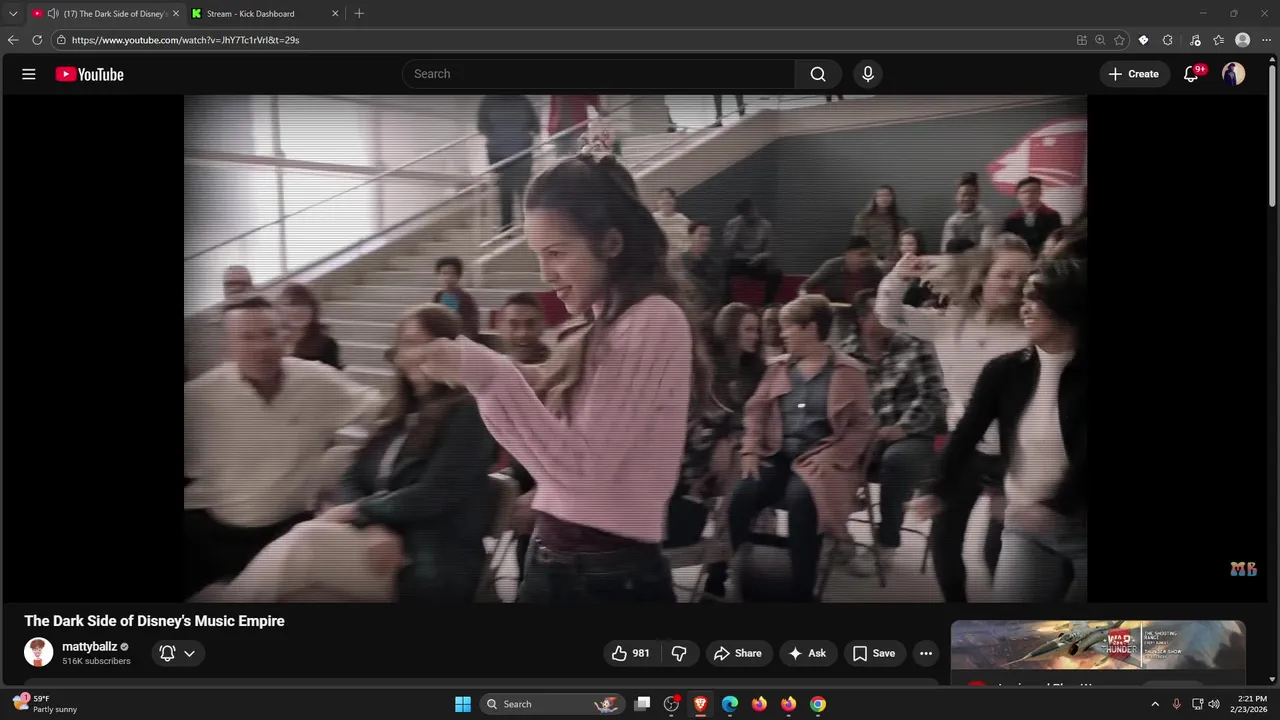Open the browser extensions puzzle icon

1167,40
